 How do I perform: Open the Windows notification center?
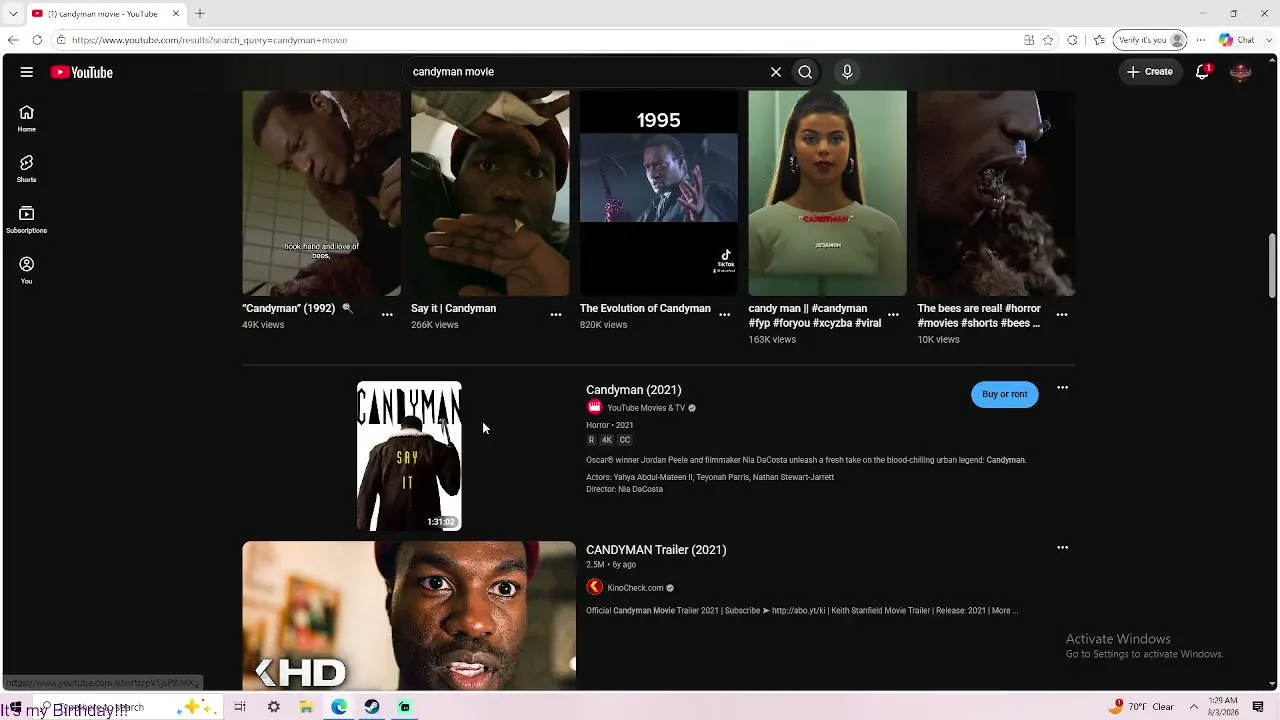[x=1259, y=707]
